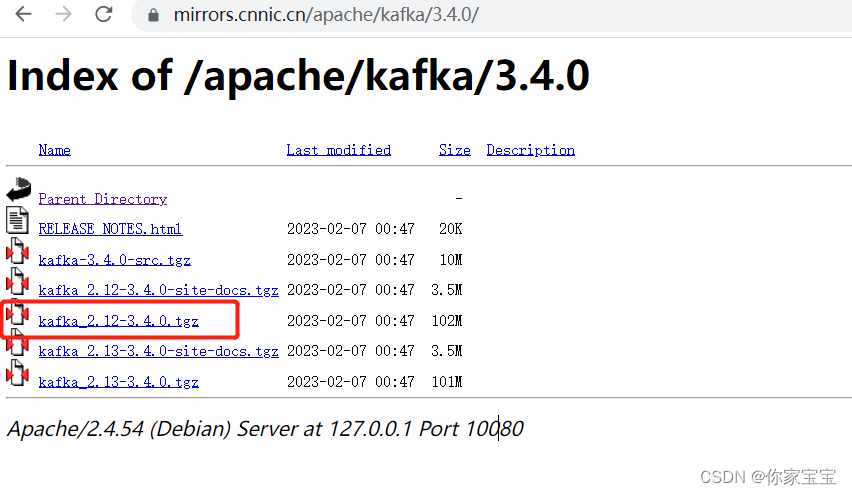Image resolution: width=852 pixels, height=495 pixels.
Task: Click the archive icon beside kafka_2.13-3.4.0.tgz
Action: tap(17, 373)
